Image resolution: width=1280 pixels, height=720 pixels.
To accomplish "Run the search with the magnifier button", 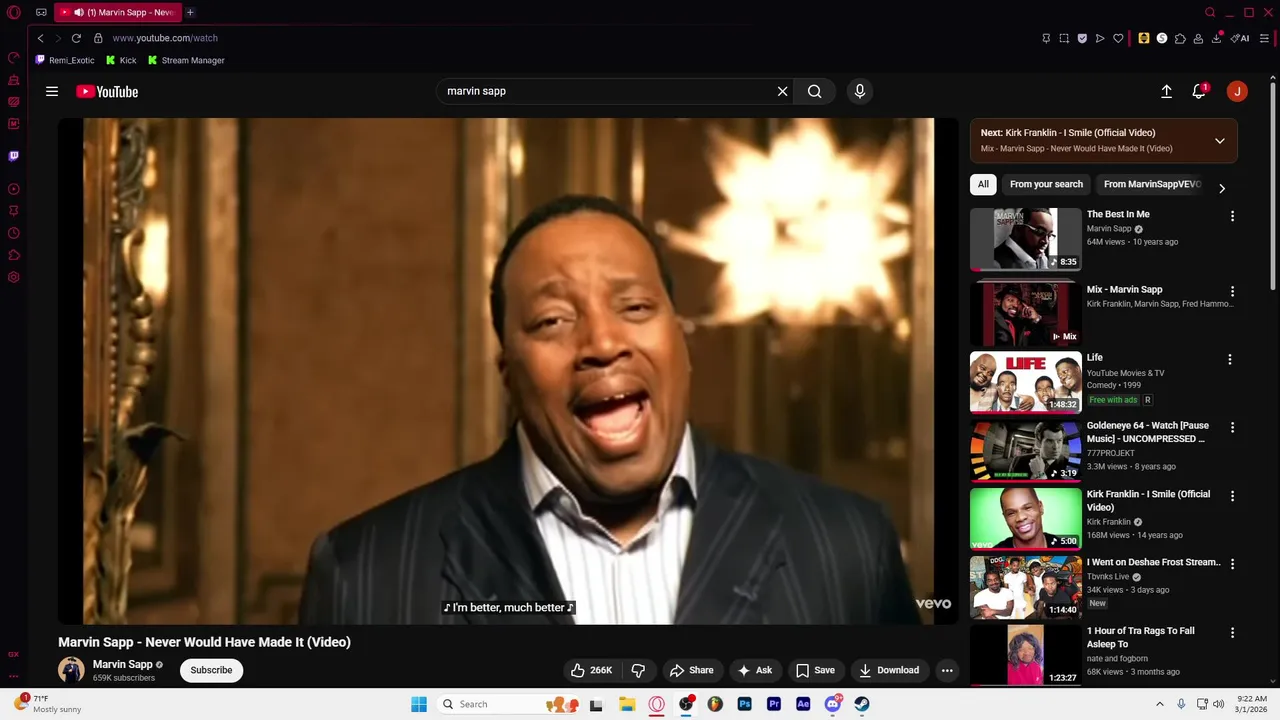I will point(815,91).
